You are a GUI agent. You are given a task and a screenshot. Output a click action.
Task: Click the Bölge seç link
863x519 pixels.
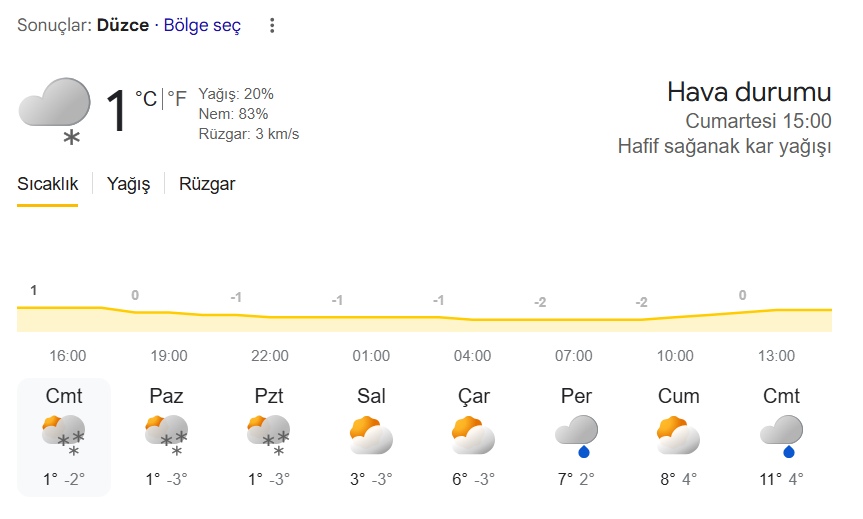[202, 26]
